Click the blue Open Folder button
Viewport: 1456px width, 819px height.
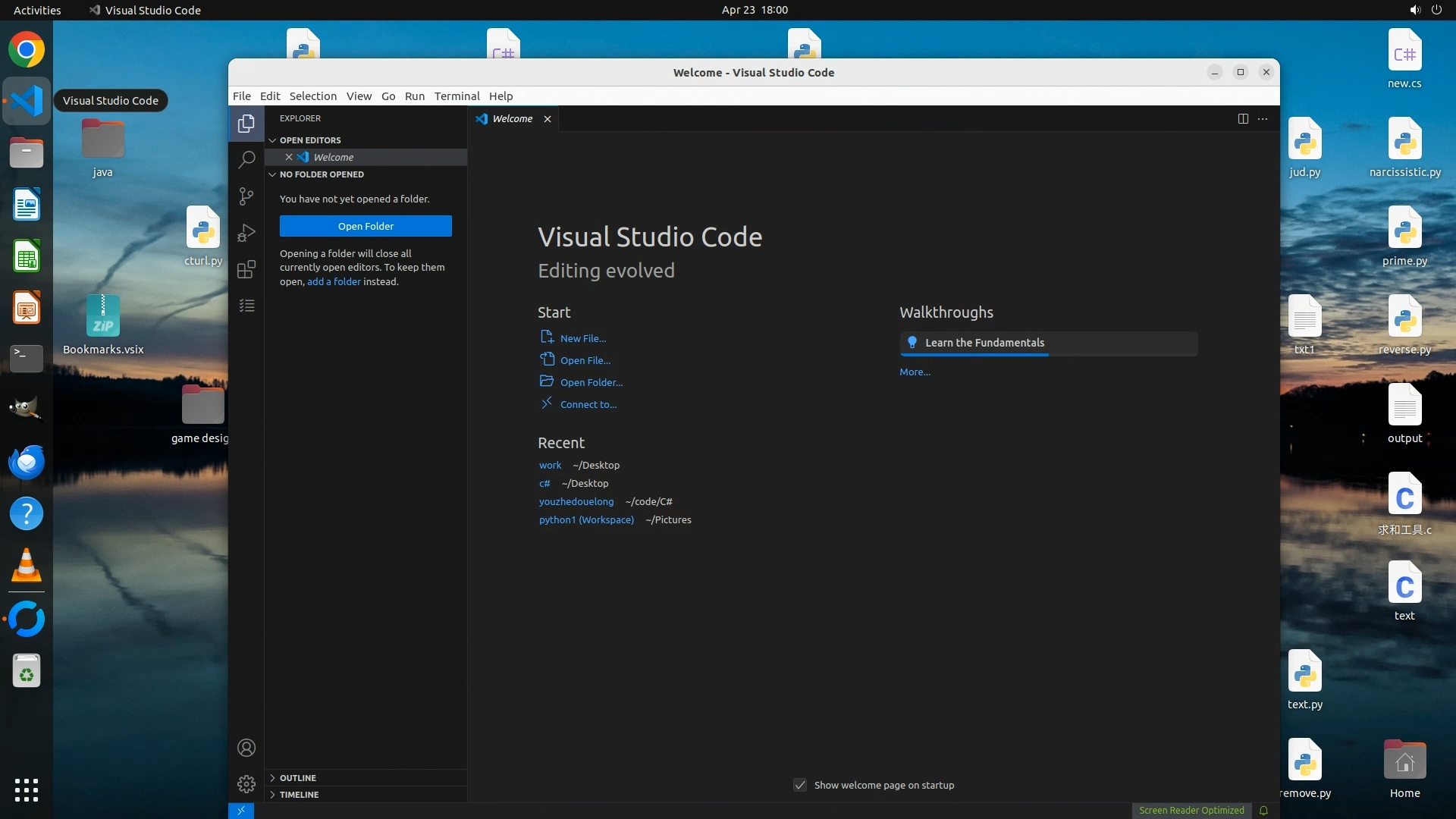coord(366,226)
